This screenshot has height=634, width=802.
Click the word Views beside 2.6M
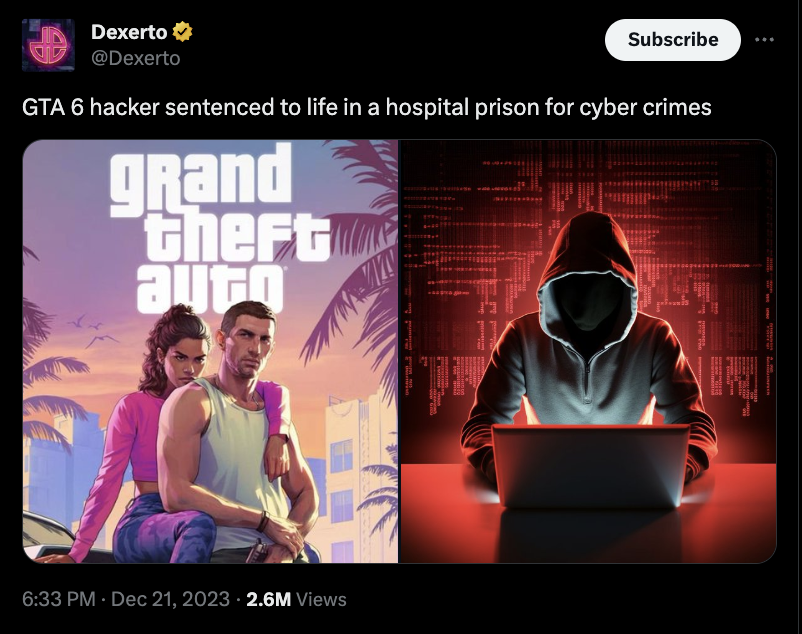pos(322,599)
